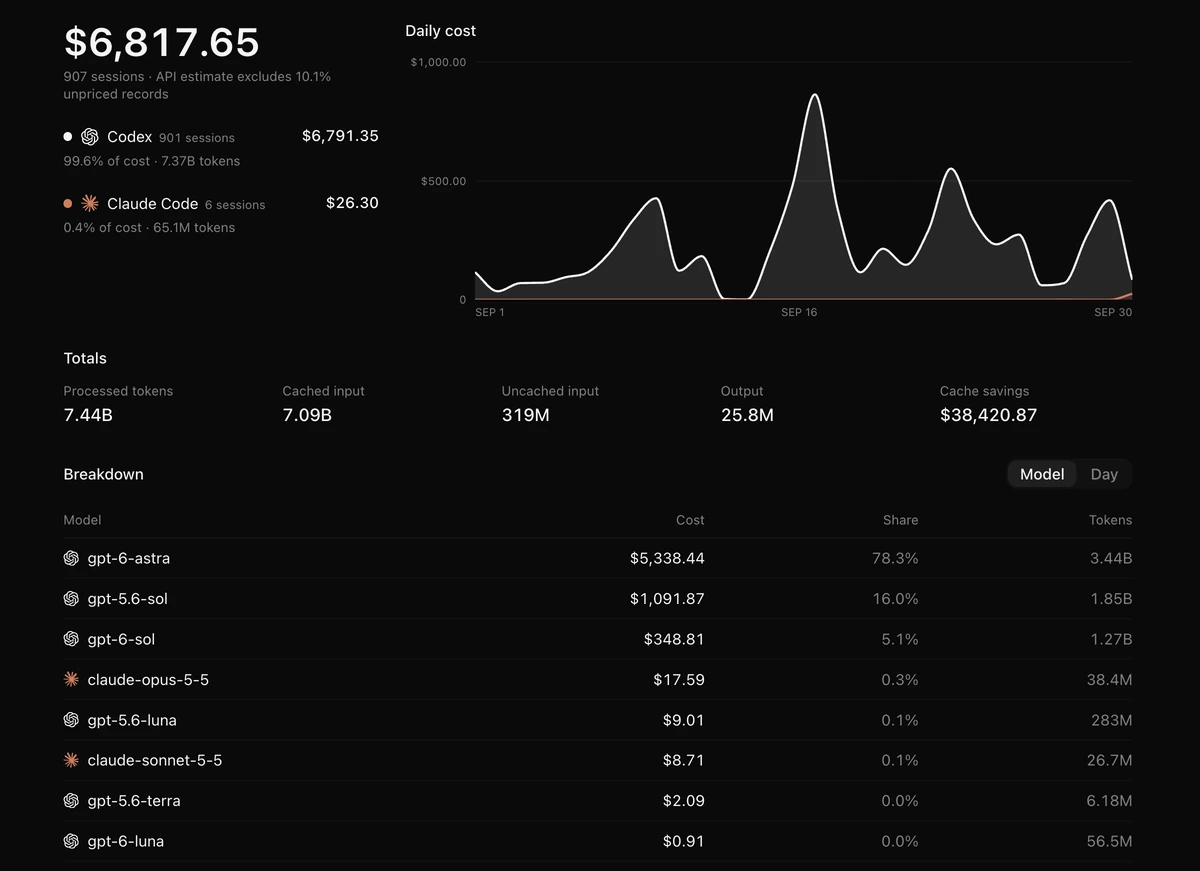Screen dimensions: 1200x871
Task: Click the Cached input value 7.09B
Action: click(307, 415)
